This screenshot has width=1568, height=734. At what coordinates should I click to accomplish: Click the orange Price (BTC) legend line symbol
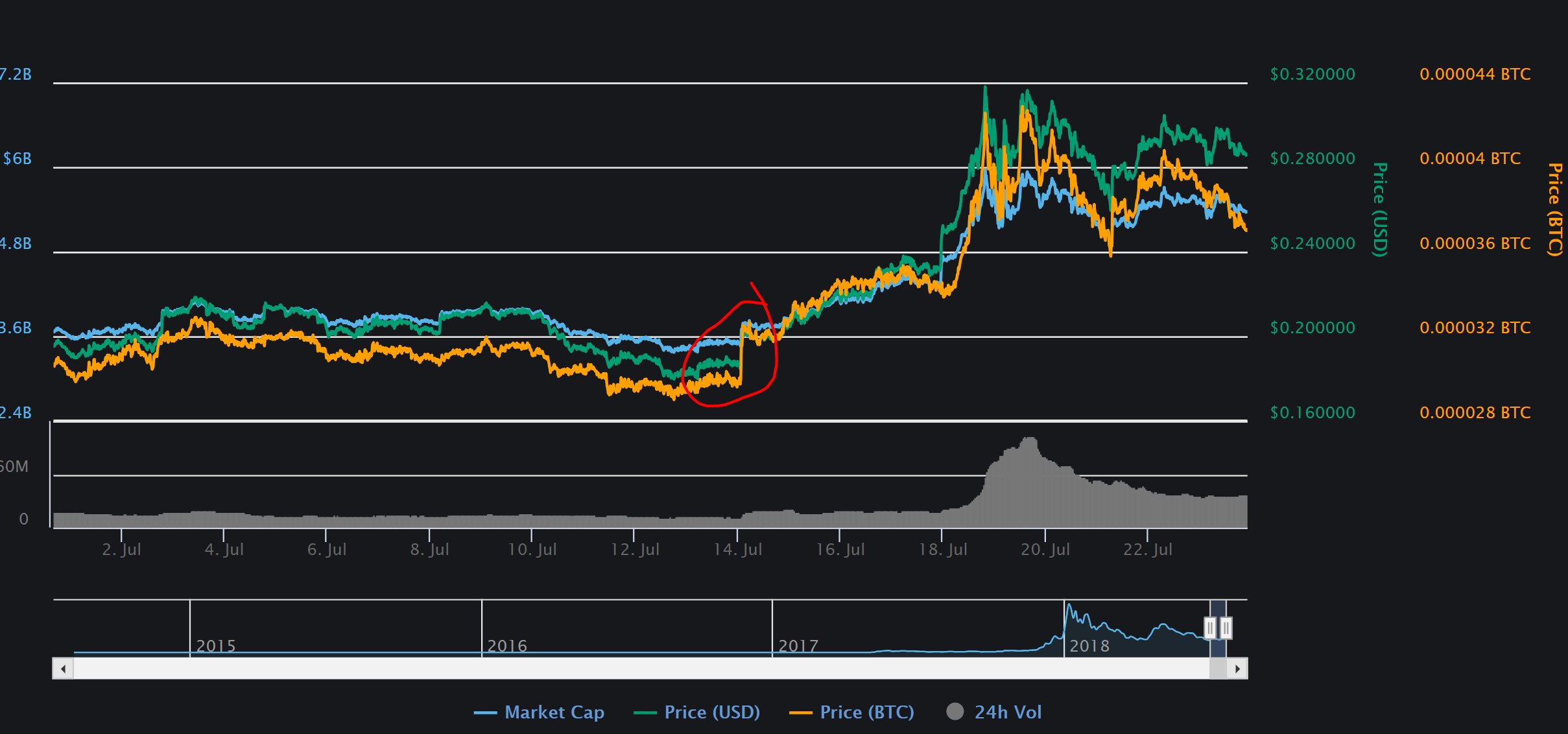[800, 713]
